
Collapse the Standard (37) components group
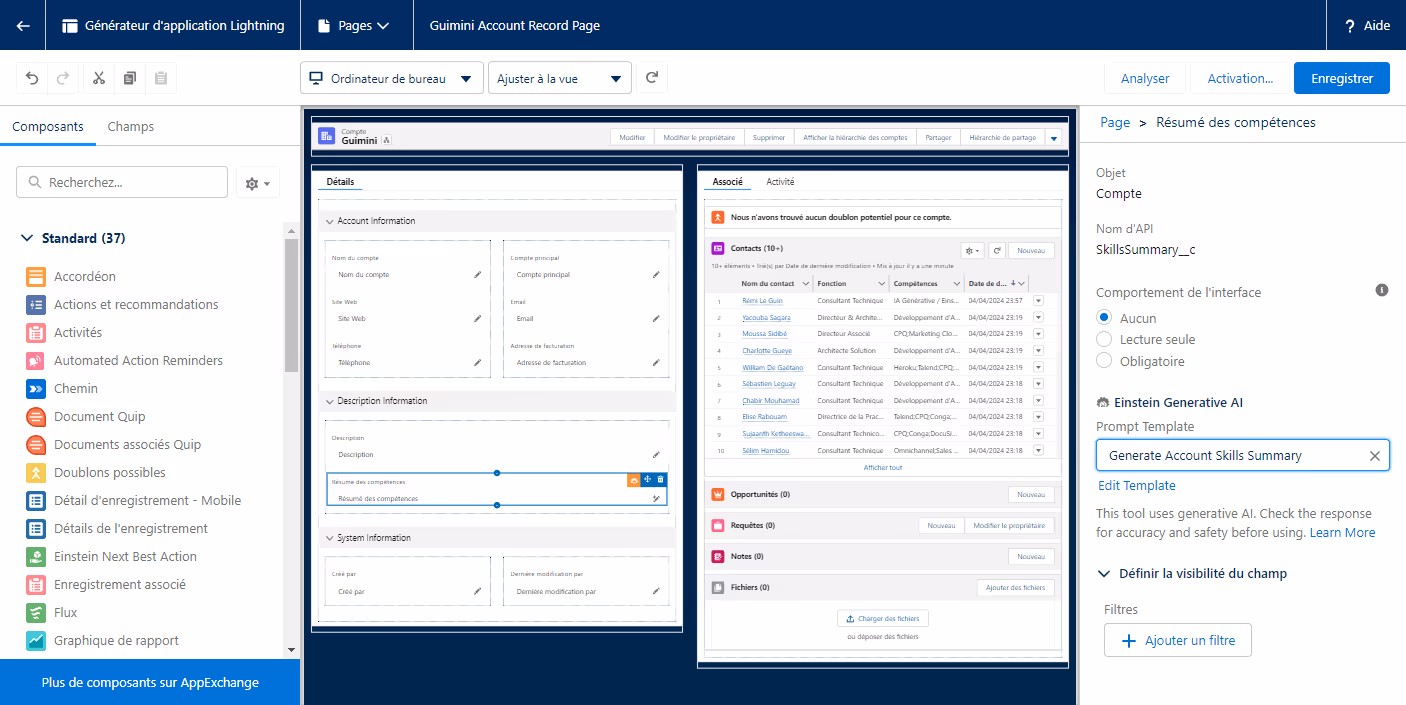(x=27, y=238)
